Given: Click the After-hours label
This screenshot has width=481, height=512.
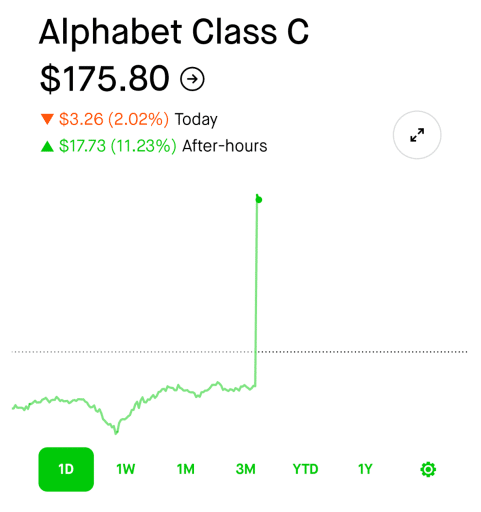Looking at the screenshot, I should tap(225, 146).
